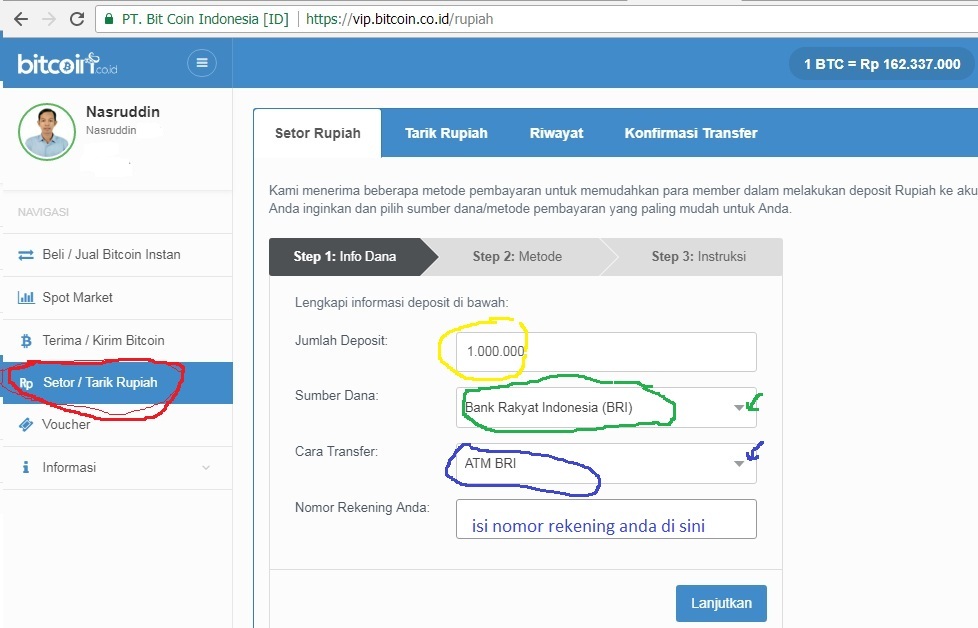Open the Riwayat tab
978x628 pixels.
coord(556,133)
